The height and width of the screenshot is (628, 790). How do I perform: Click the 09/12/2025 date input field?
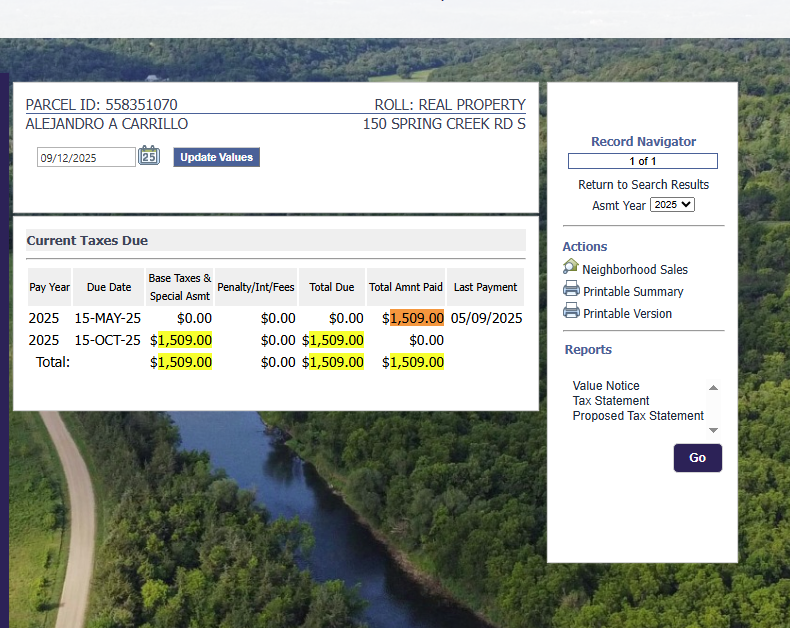pos(86,157)
